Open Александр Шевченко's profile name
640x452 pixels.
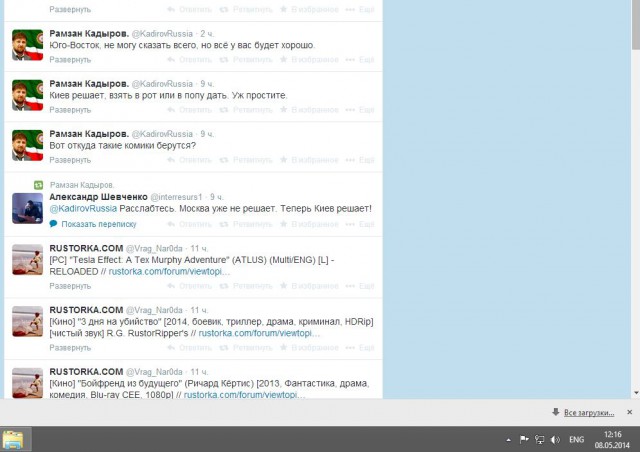click(98, 197)
